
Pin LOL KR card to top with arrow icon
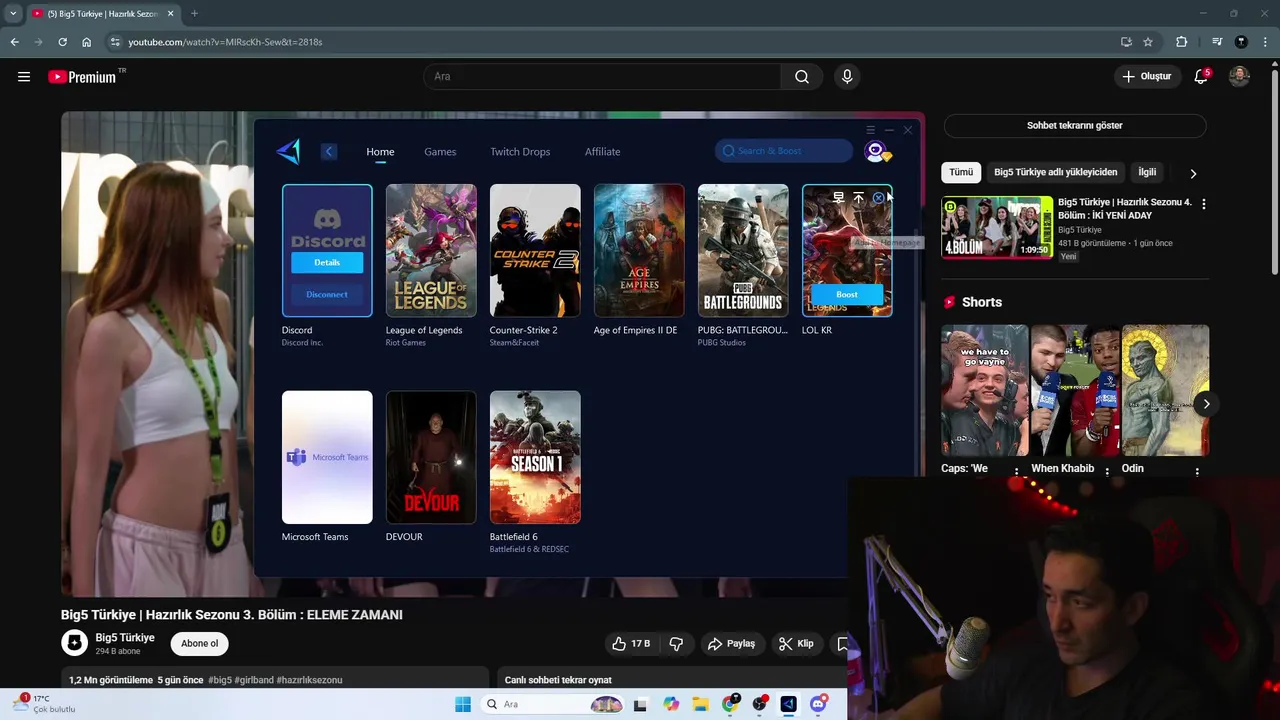click(x=858, y=198)
